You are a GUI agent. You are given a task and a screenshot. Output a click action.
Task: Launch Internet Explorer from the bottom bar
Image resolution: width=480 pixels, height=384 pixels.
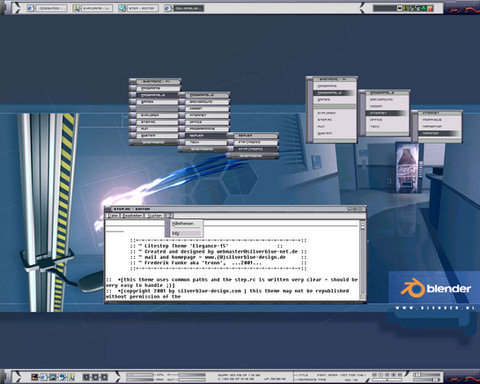click(43, 377)
